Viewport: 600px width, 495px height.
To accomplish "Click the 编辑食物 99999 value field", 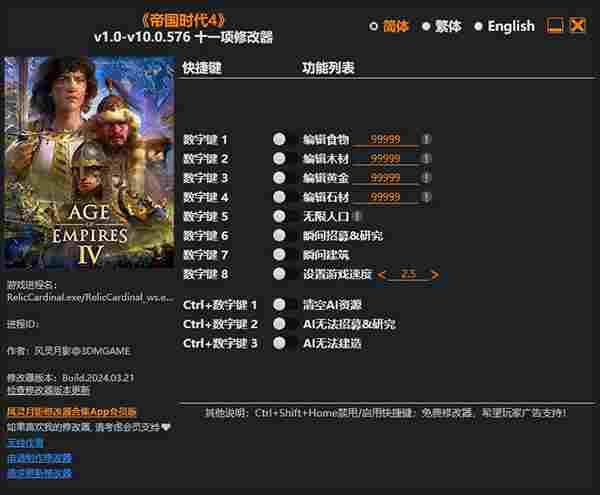I will click(385, 139).
